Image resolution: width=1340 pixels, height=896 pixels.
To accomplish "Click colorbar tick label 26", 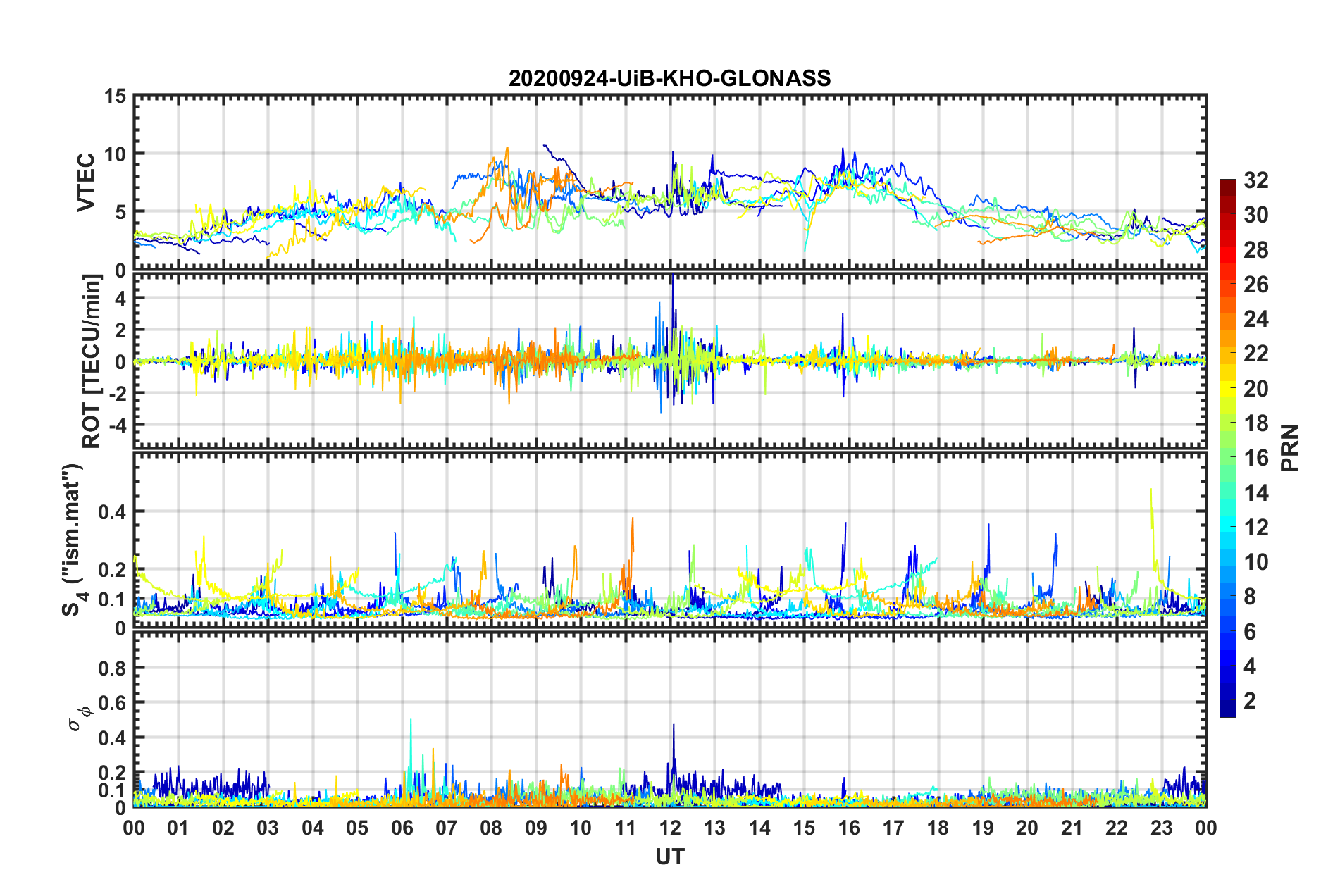I will (1255, 285).
